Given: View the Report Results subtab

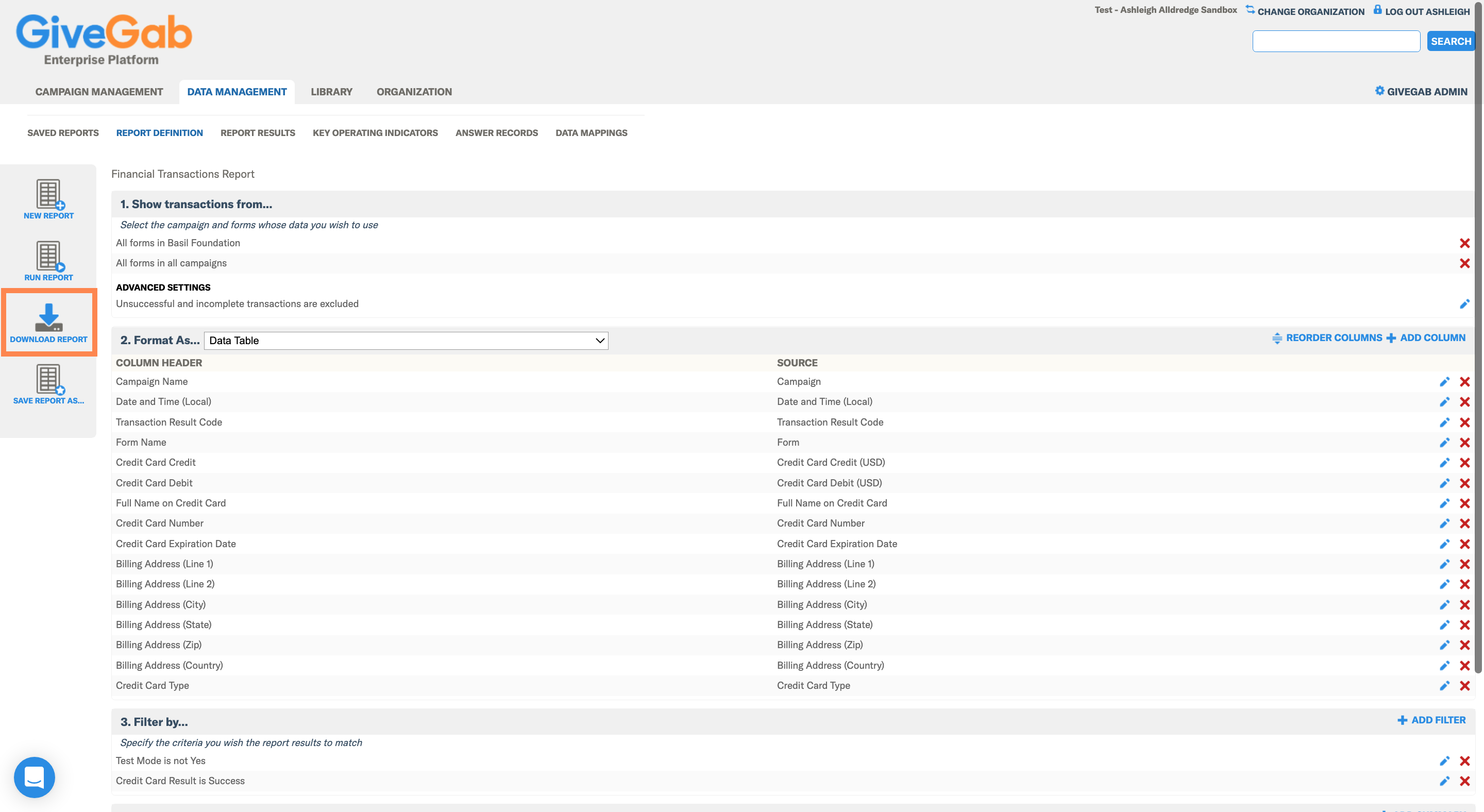Looking at the screenshot, I should point(258,132).
